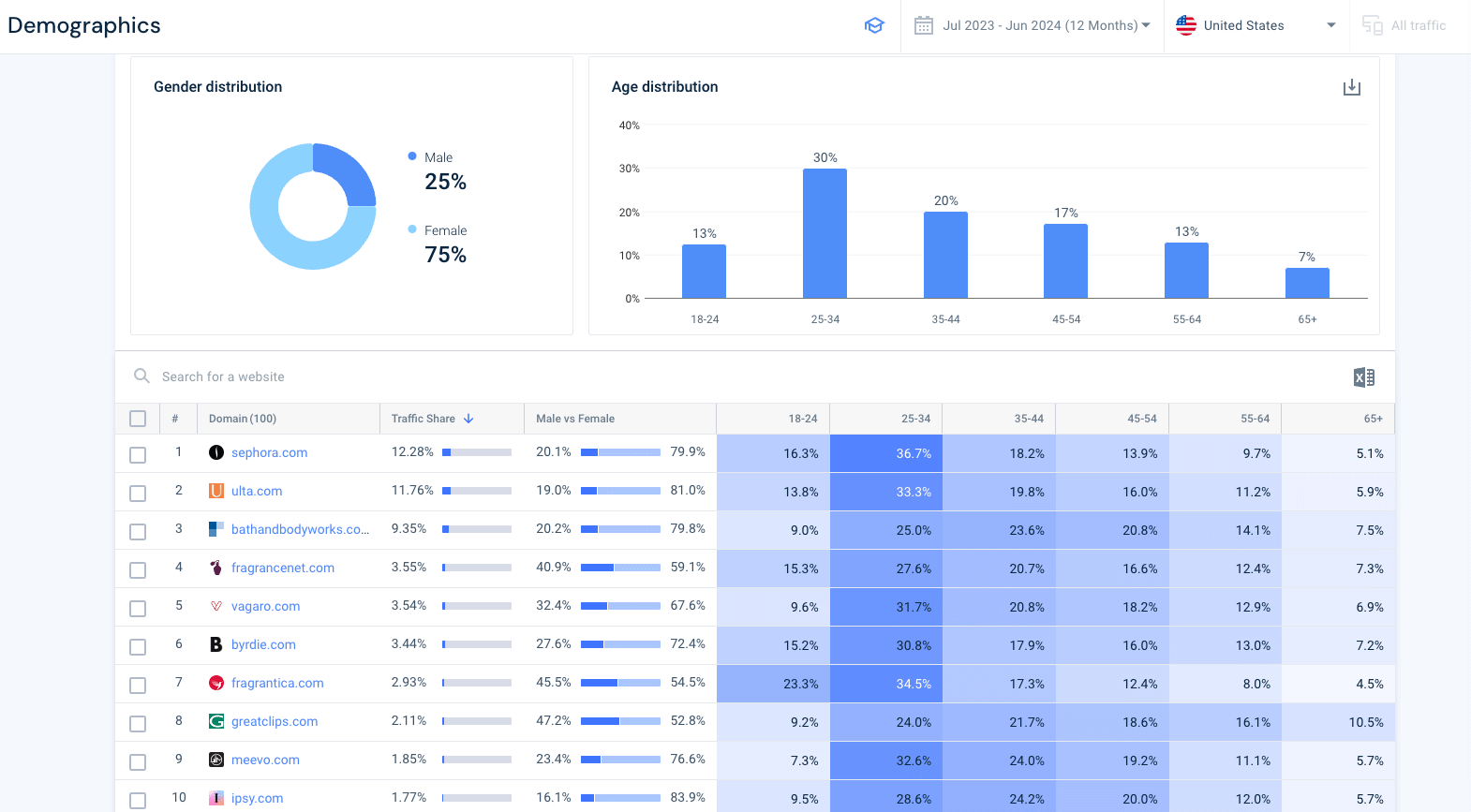Image resolution: width=1471 pixels, height=812 pixels.
Task: Check the vagaro.com row checkbox
Action: pos(138,609)
